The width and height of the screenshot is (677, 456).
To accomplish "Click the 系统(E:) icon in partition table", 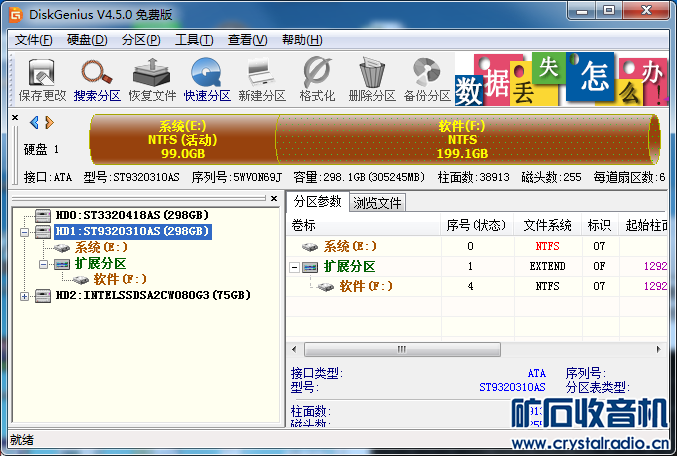I will click(x=310, y=247).
